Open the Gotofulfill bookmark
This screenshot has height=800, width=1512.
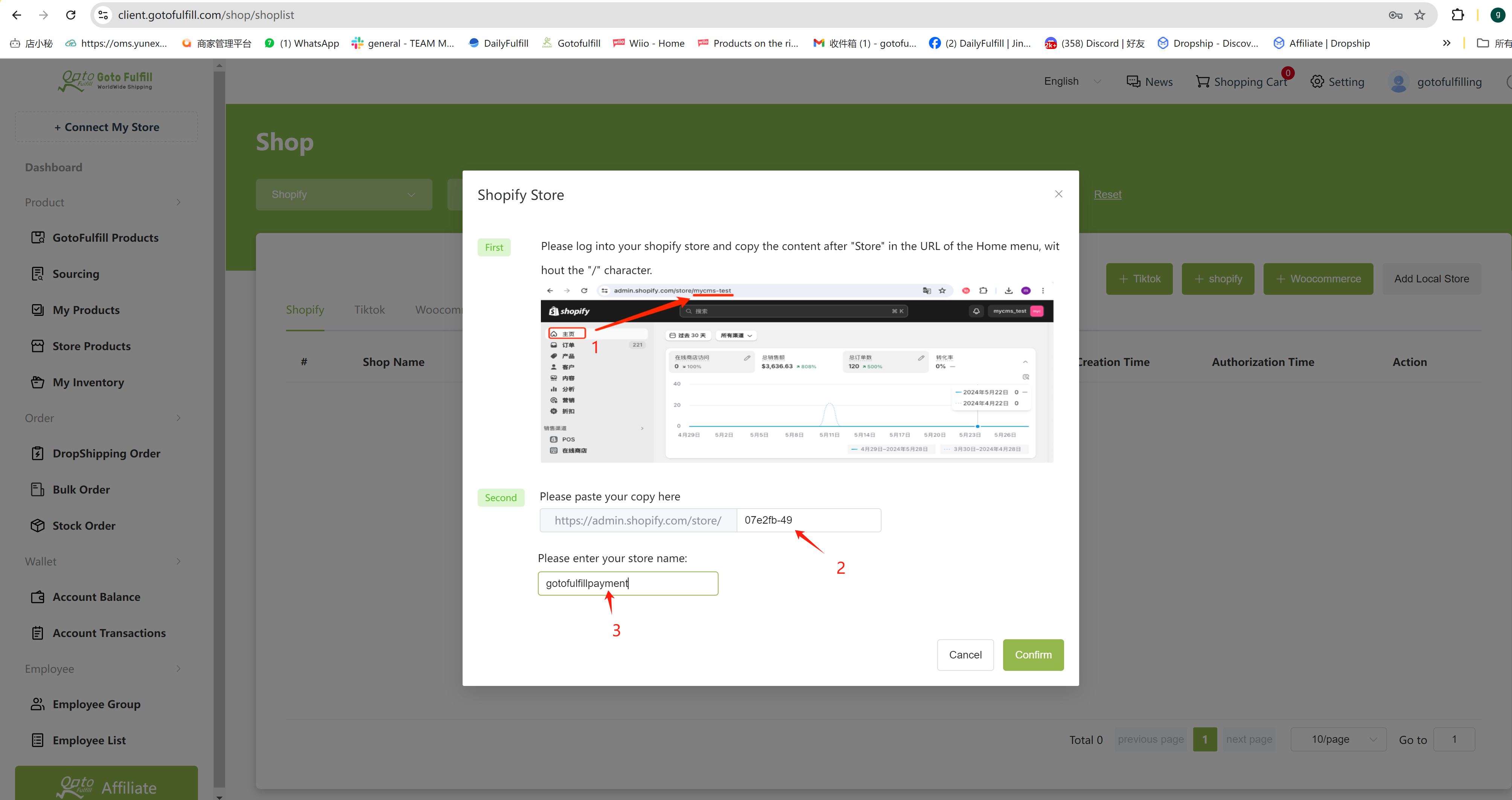click(571, 43)
